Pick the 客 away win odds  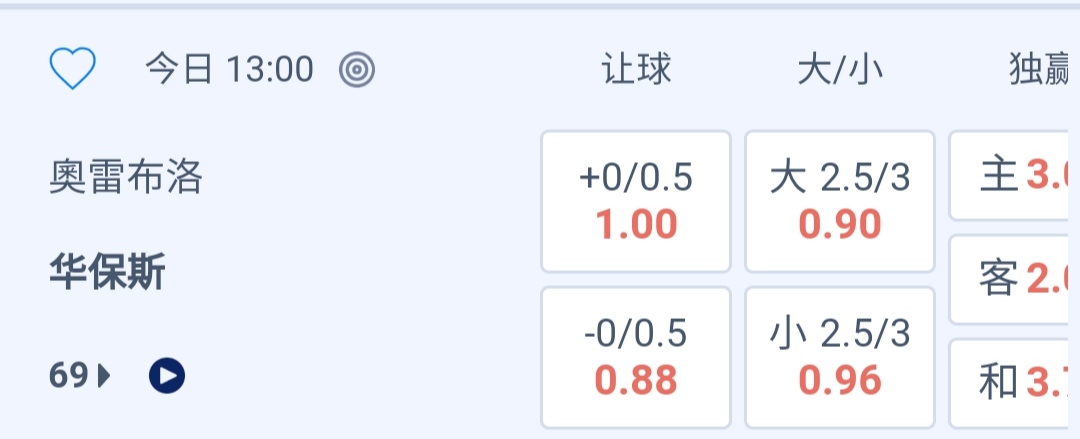tap(1012, 280)
